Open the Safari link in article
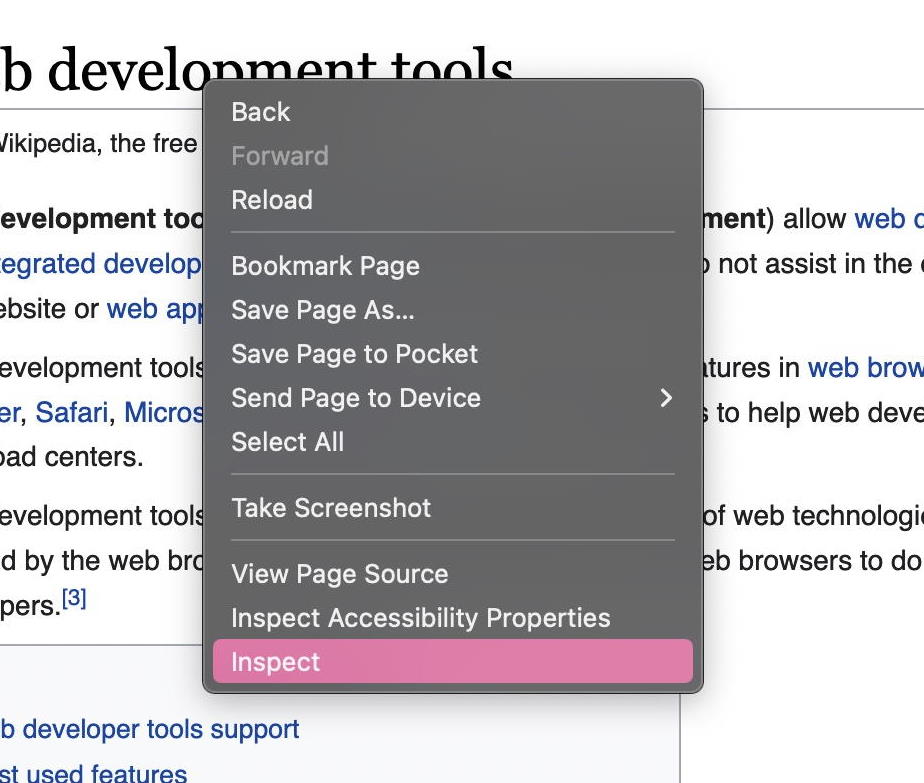This screenshot has height=783, width=924. coord(72,412)
